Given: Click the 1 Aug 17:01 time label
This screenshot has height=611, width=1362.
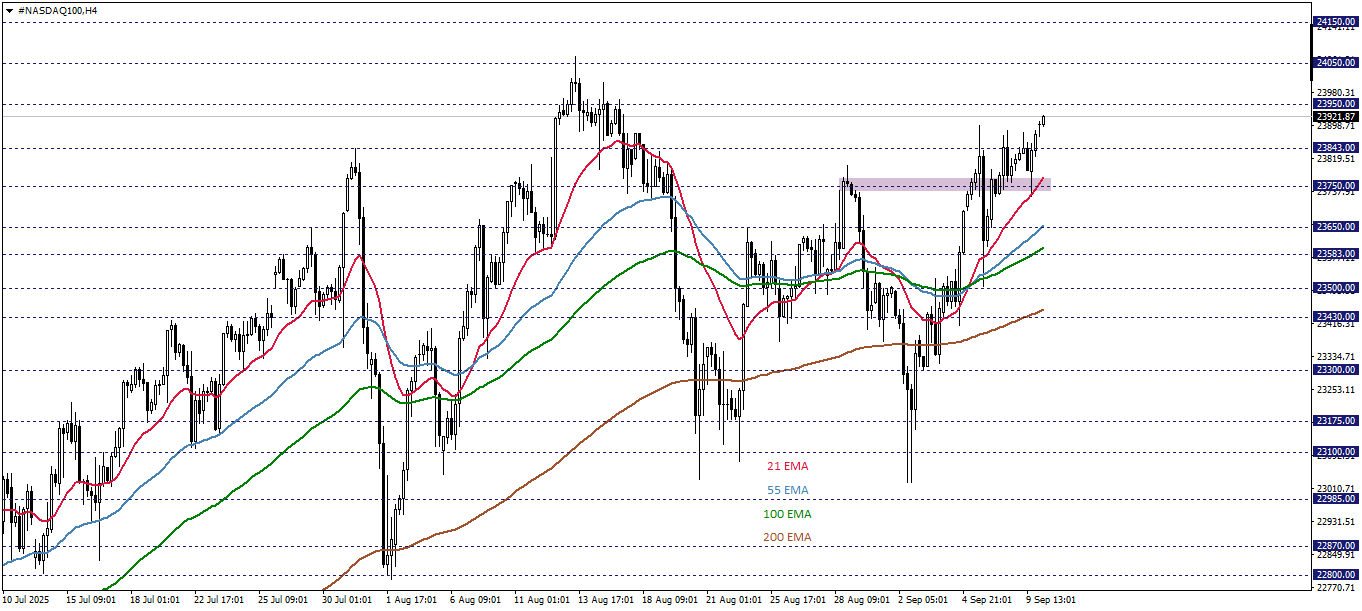Looking at the screenshot, I should click(x=411, y=600).
